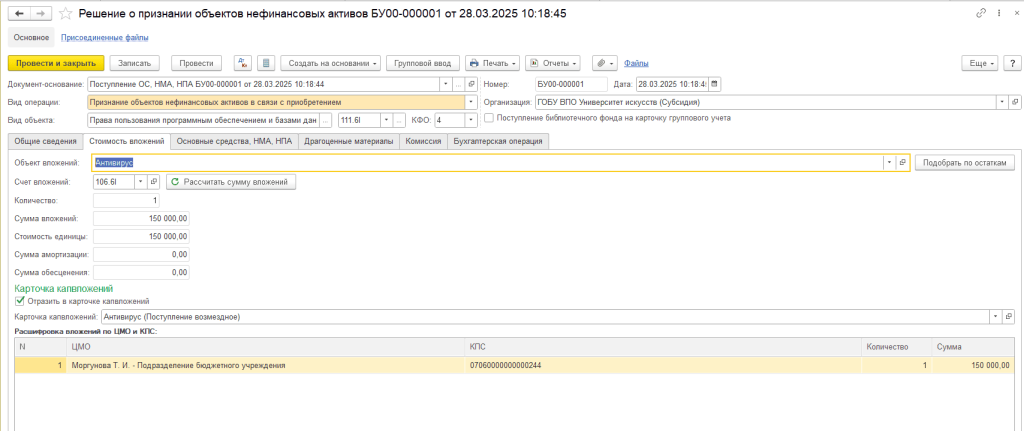The height and width of the screenshot is (431, 1024).
Task: Click the Дт/Кт postings icon
Action: click(243, 63)
